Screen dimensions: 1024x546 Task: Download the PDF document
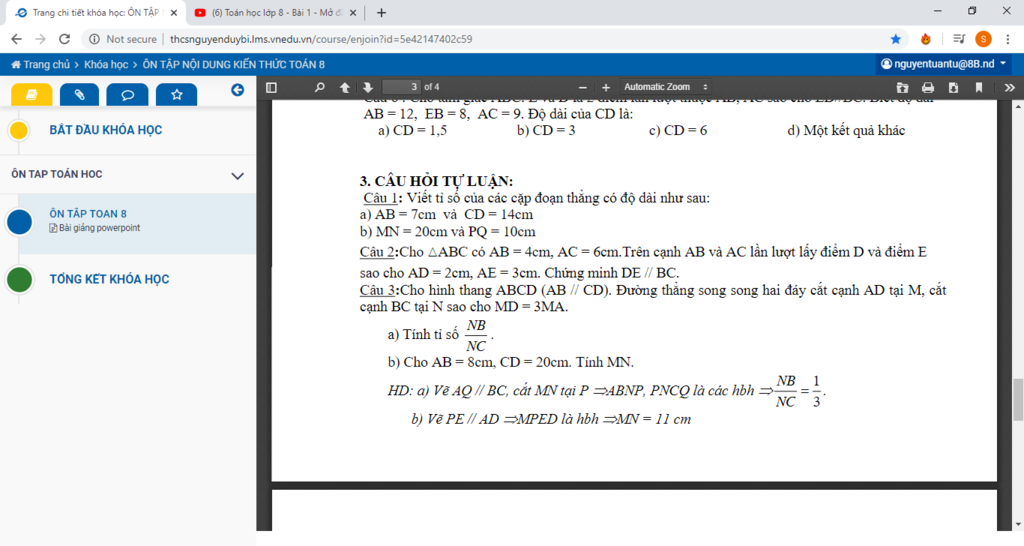953,87
